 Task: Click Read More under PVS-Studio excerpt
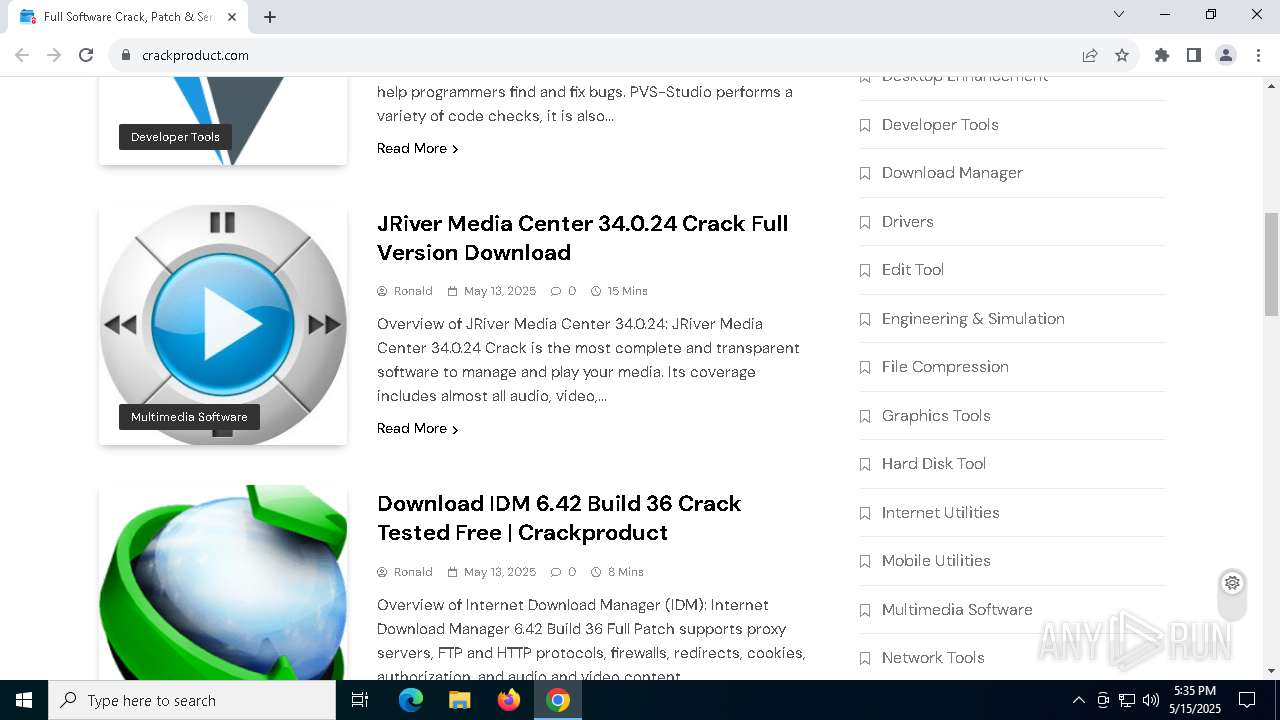pos(417,148)
